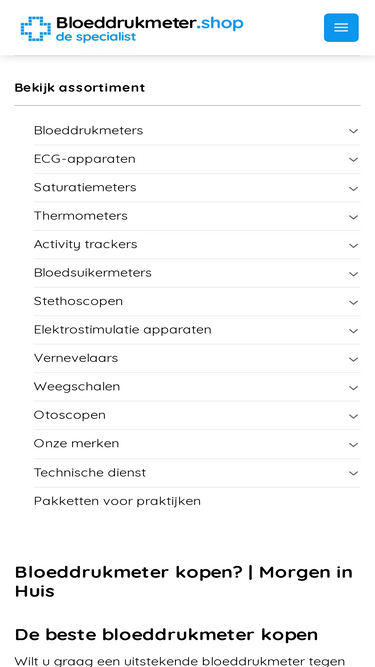Open the Elektrostimulatie apparaten category

click(x=122, y=330)
